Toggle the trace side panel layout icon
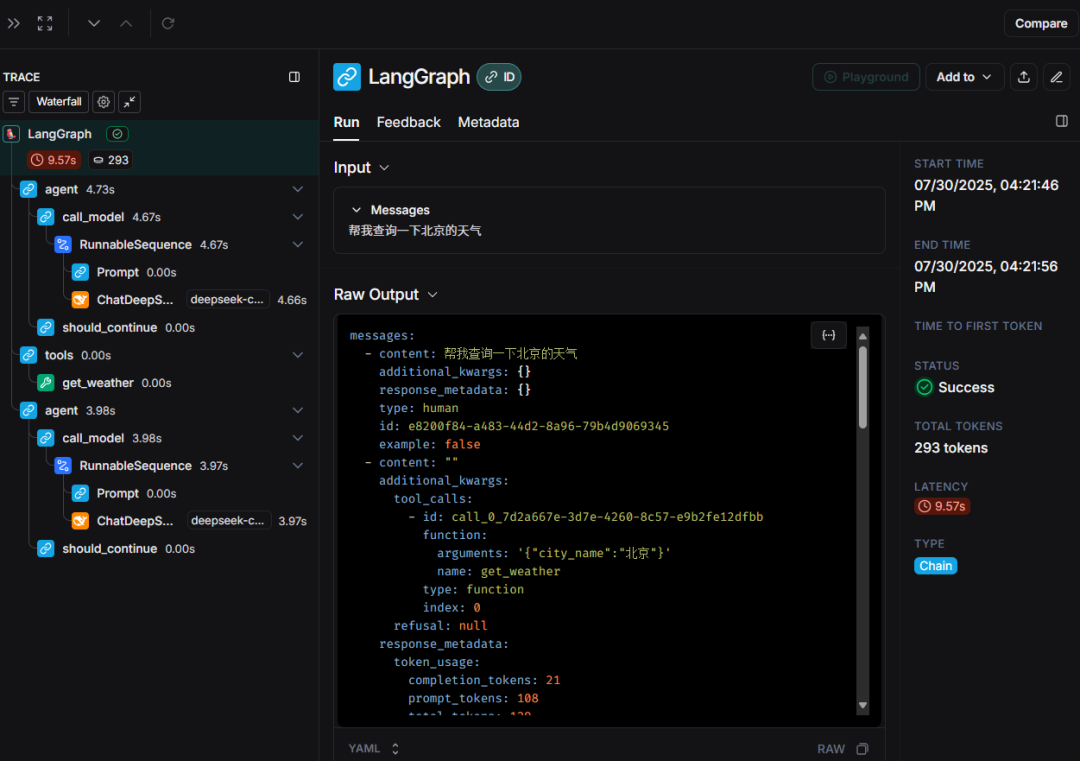This screenshot has height=761, width=1080. coord(294,77)
